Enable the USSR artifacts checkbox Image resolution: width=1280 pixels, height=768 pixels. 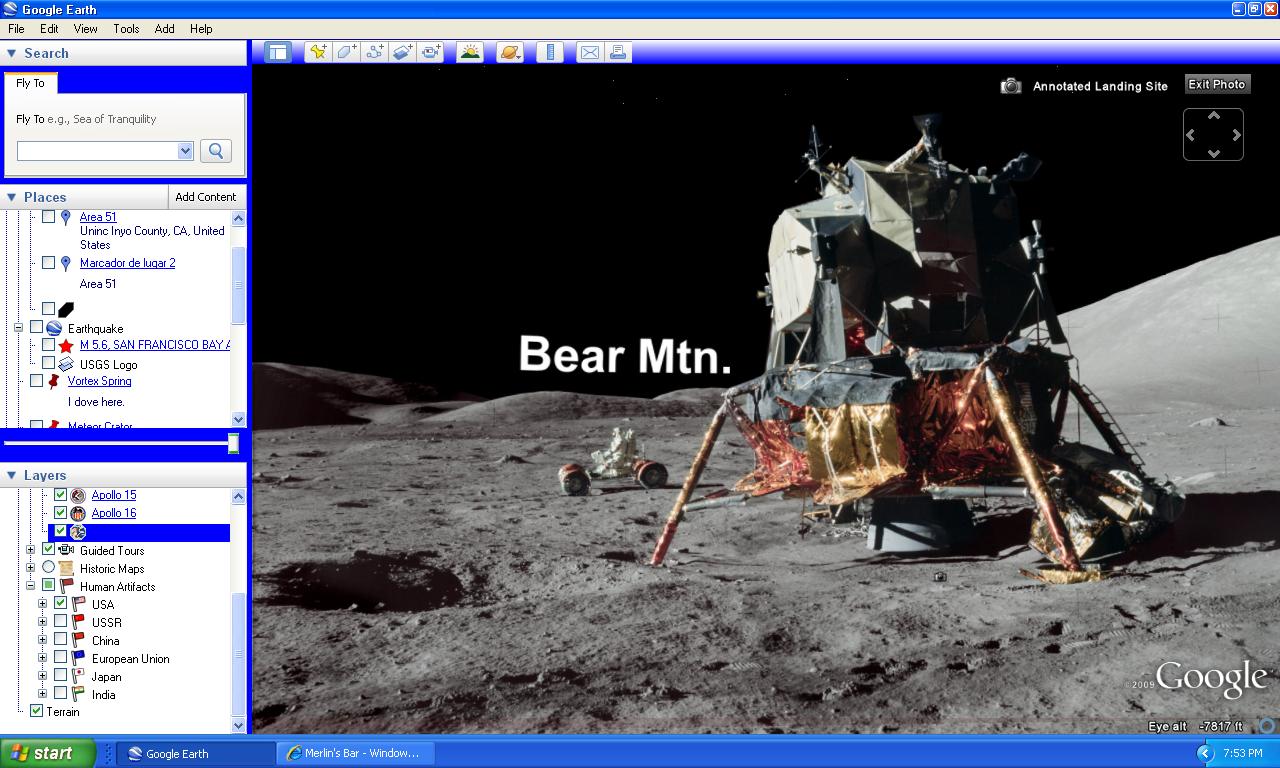point(60,622)
